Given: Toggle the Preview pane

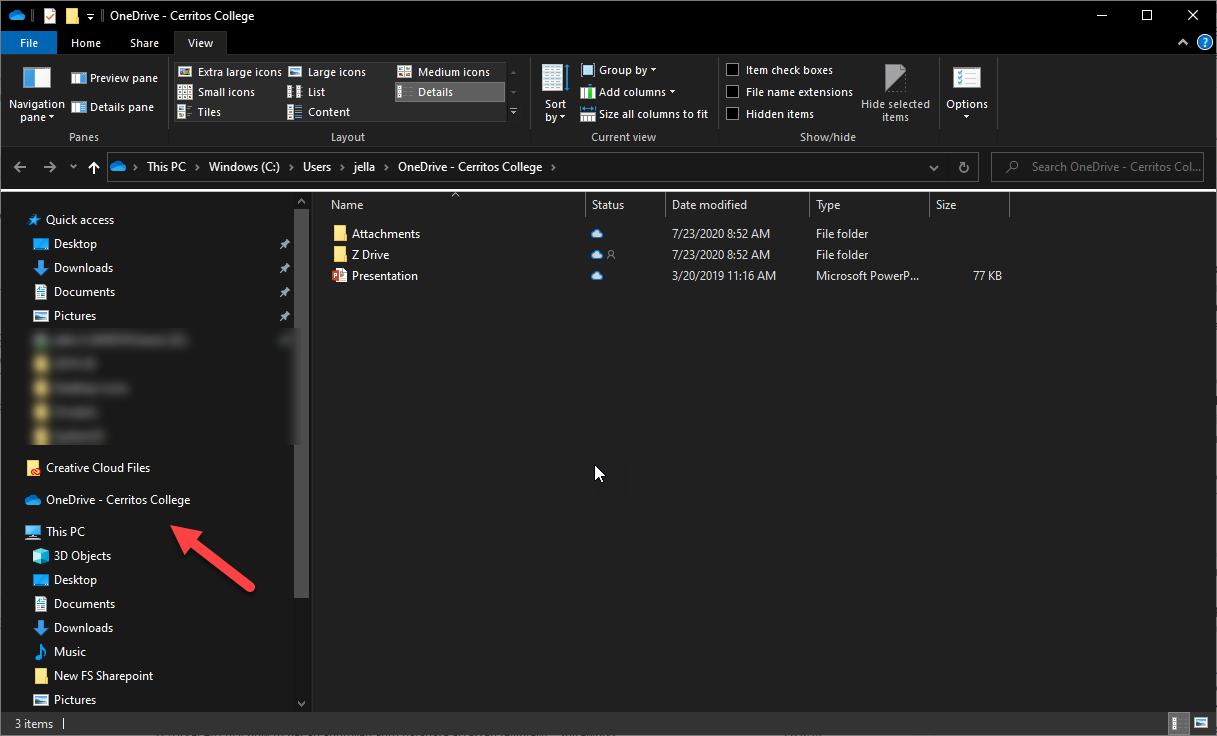Looking at the screenshot, I should click(x=114, y=78).
